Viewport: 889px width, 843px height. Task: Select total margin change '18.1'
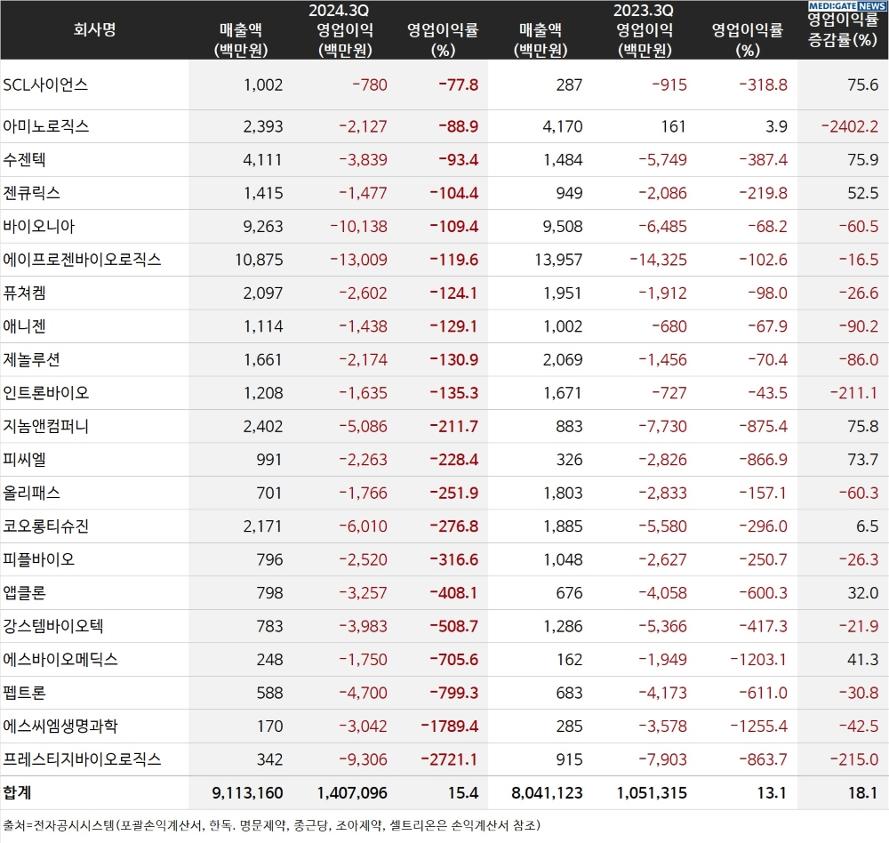click(863, 793)
